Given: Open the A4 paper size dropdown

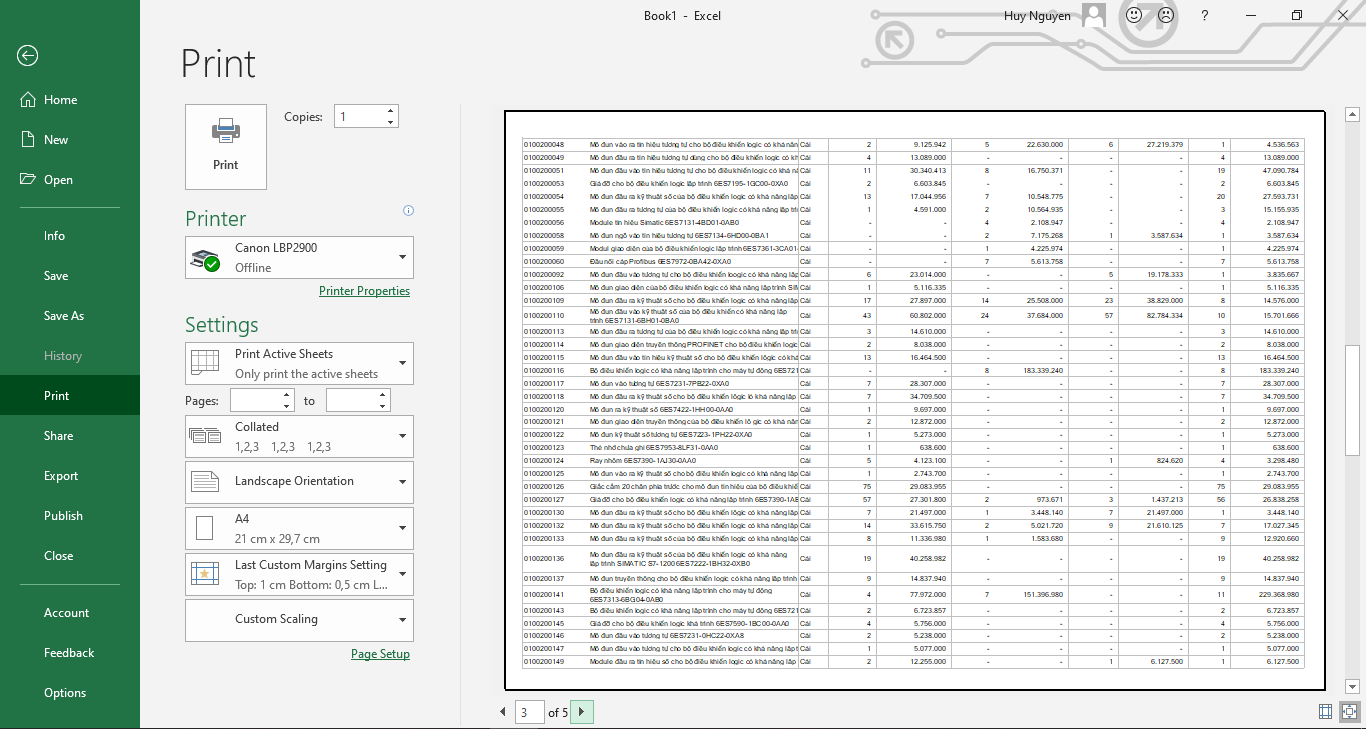Looking at the screenshot, I should tap(299, 529).
